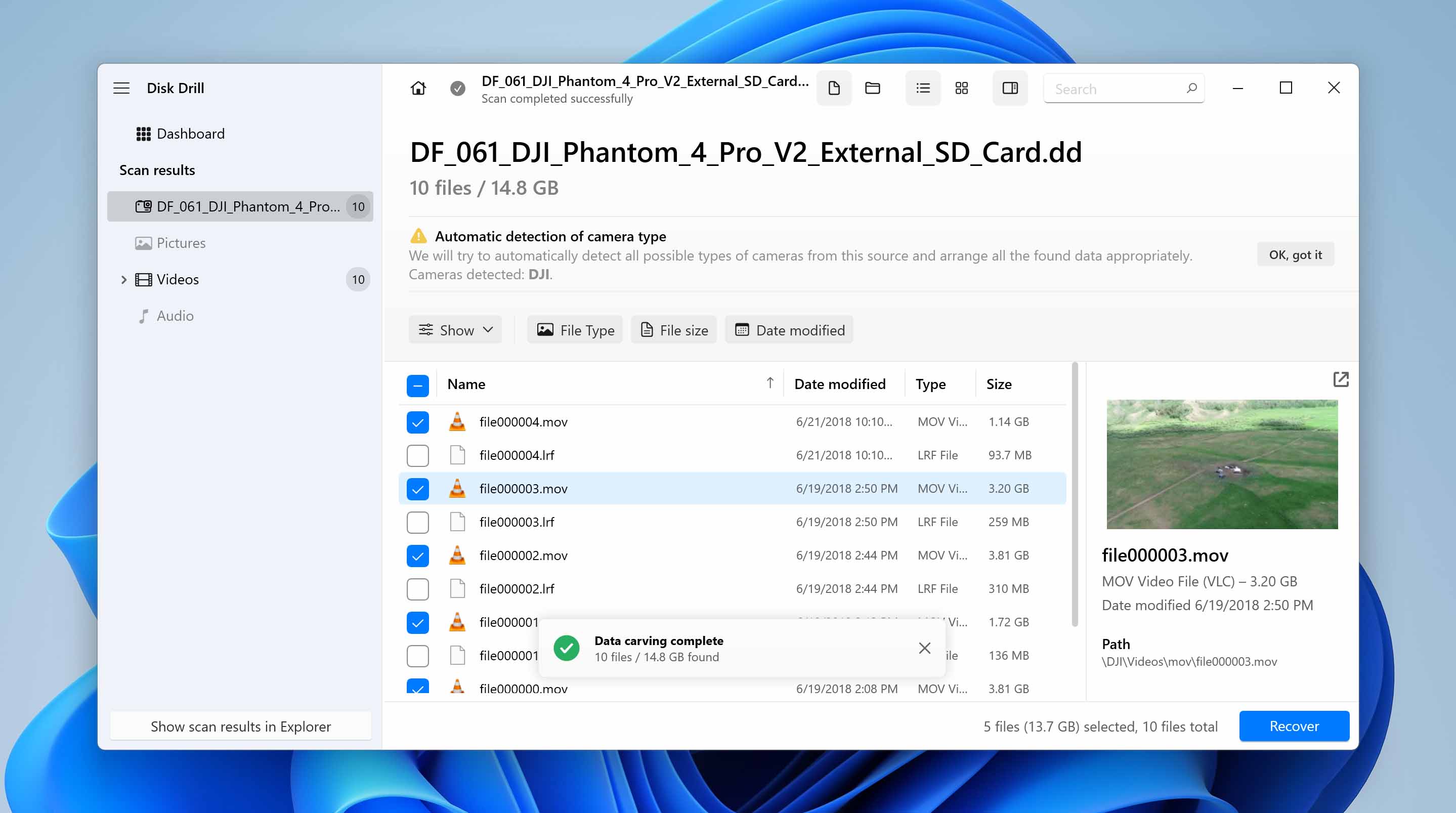
Task: Go to home via the house icon
Action: [x=418, y=88]
